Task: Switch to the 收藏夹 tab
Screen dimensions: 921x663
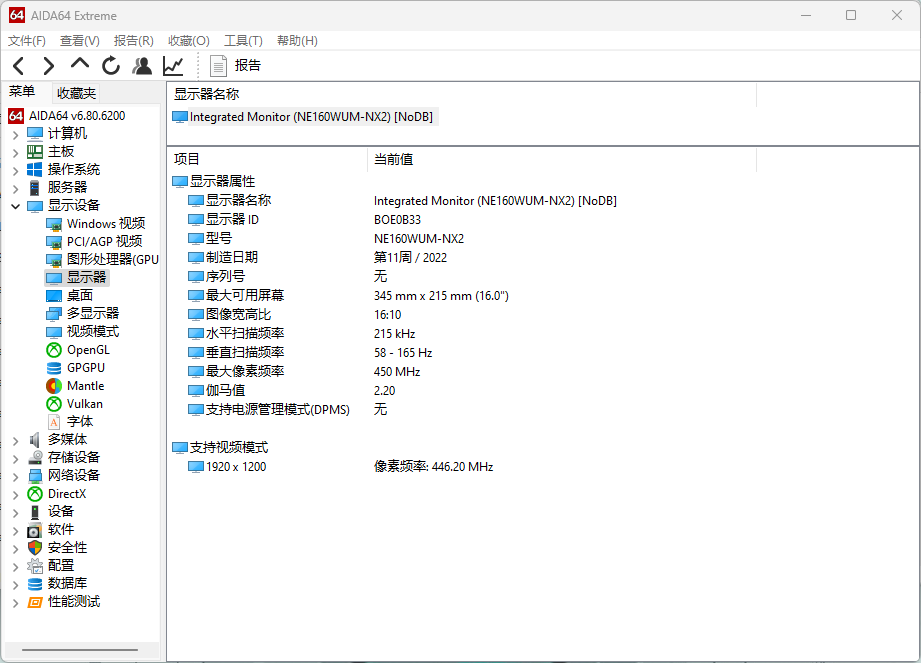Action: tap(76, 93)
